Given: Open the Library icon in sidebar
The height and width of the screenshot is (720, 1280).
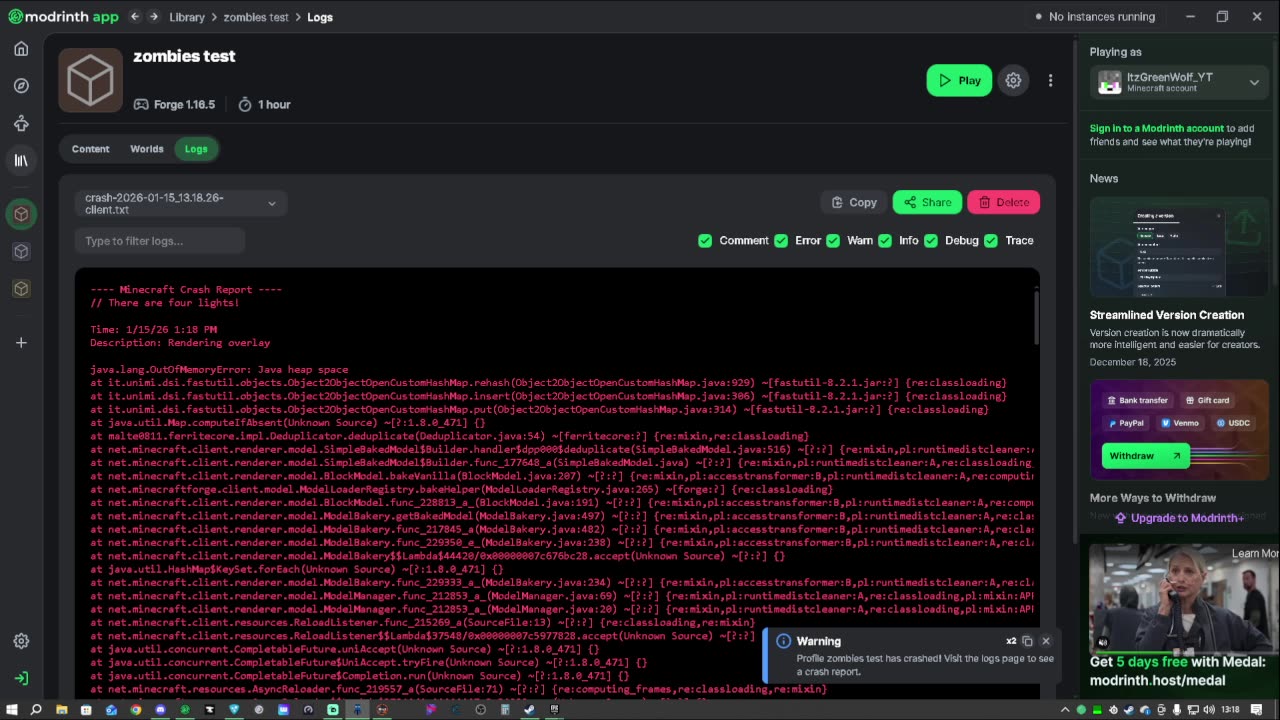Looking at the screenshot, I should coord(21,160).
